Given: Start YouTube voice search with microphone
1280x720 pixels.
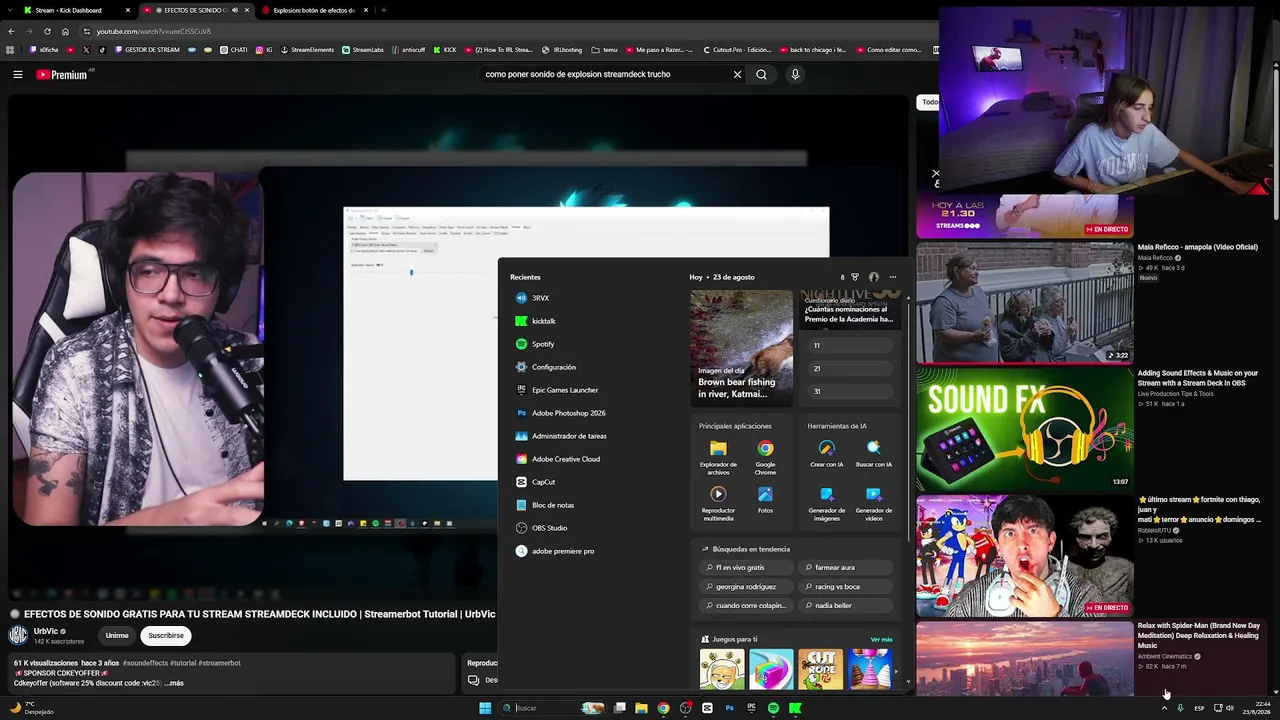Looking at the screenshot, I should click(x=795, y=74).
